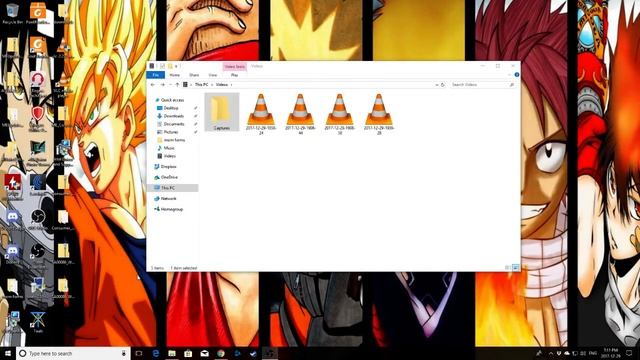The image size is (640, 360).
Task: Switch to the View ribbon tab
Action: tap(213, 75)
